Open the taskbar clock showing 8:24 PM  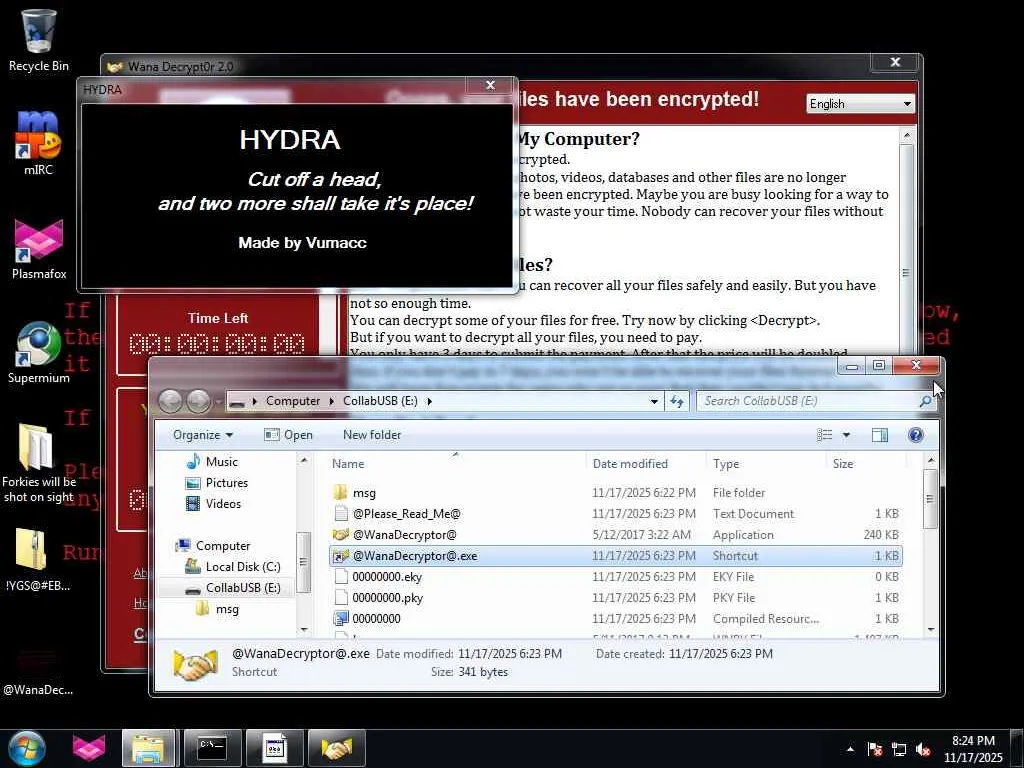[973, 749]
